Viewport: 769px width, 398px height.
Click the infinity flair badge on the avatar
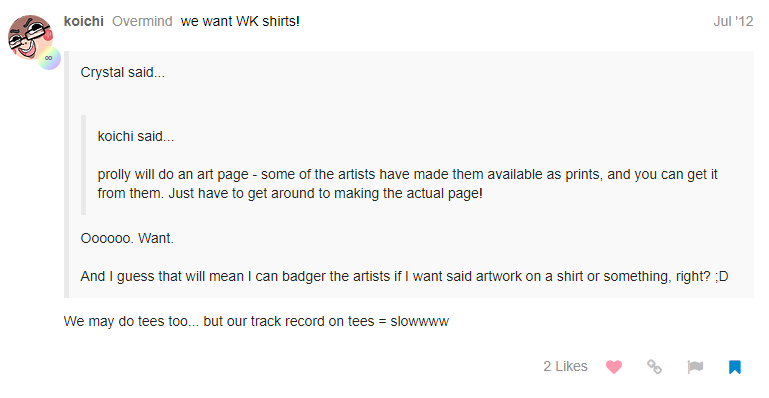(x=49, y=58)
